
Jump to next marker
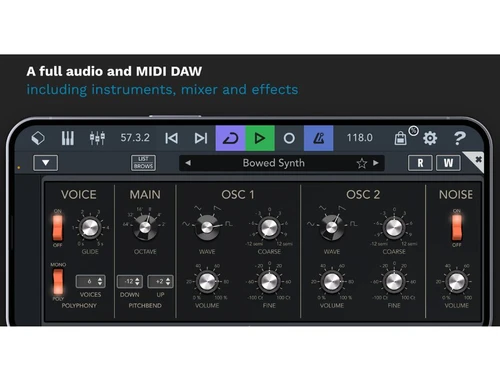(201, 138)
